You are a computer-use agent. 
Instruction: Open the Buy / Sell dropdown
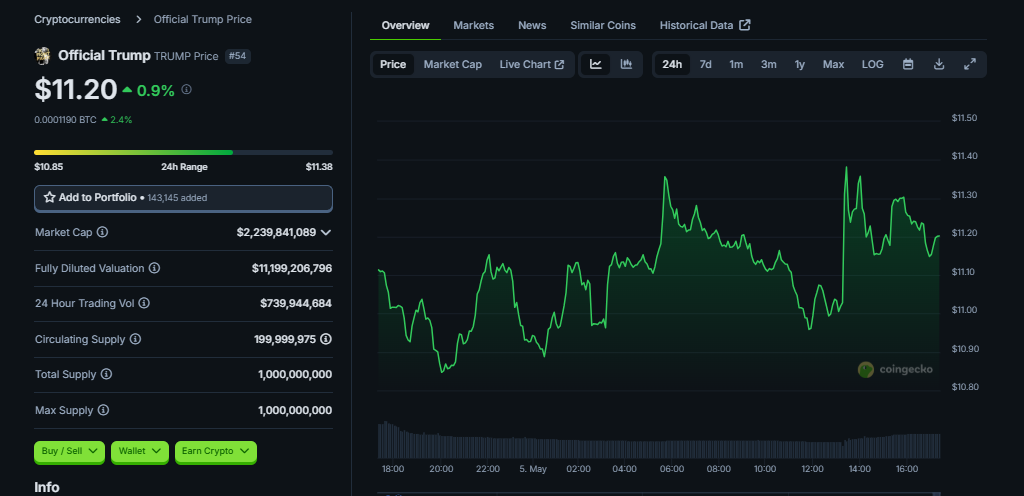tap(69, 451)
